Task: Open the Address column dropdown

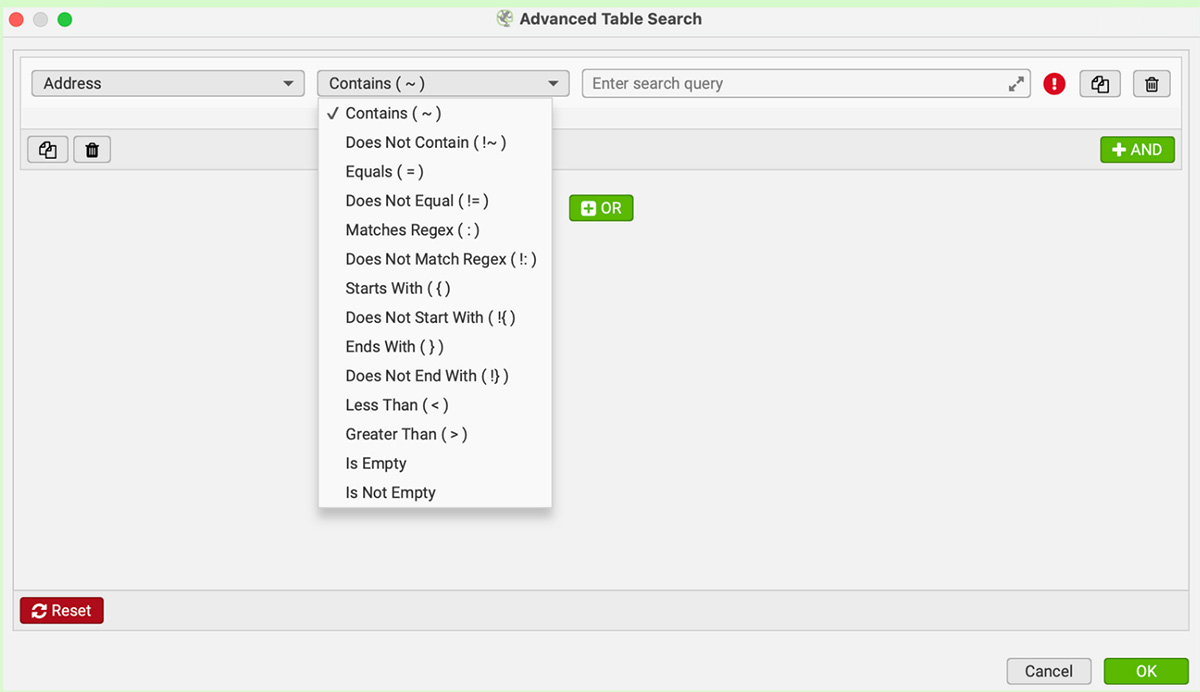Action: (x=168, y=84)
